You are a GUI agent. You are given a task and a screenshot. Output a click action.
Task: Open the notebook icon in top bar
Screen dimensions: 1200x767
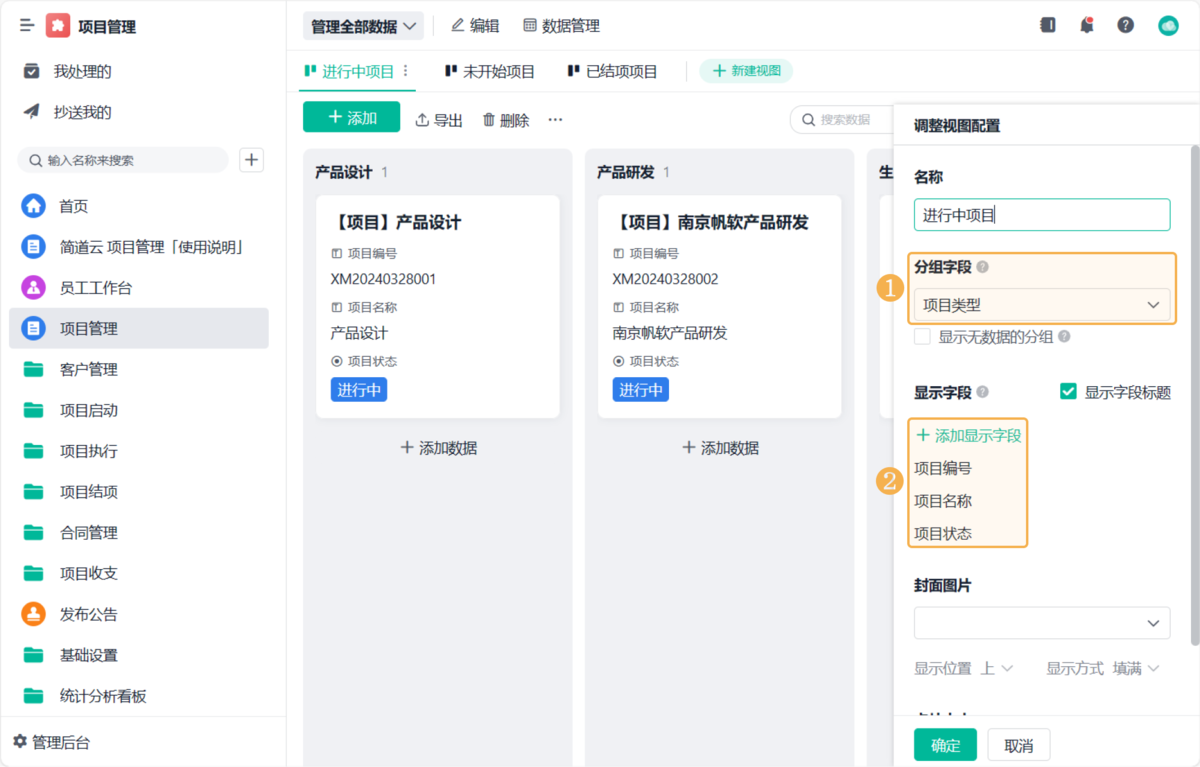(x=1047, y=26)
